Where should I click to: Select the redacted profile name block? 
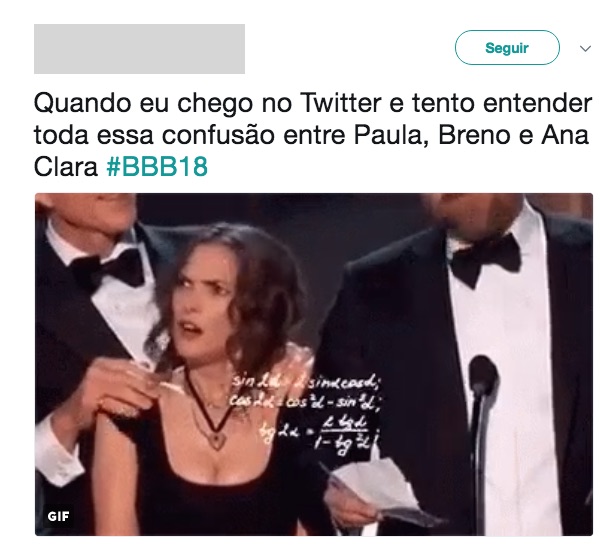[x=139, y=49]
